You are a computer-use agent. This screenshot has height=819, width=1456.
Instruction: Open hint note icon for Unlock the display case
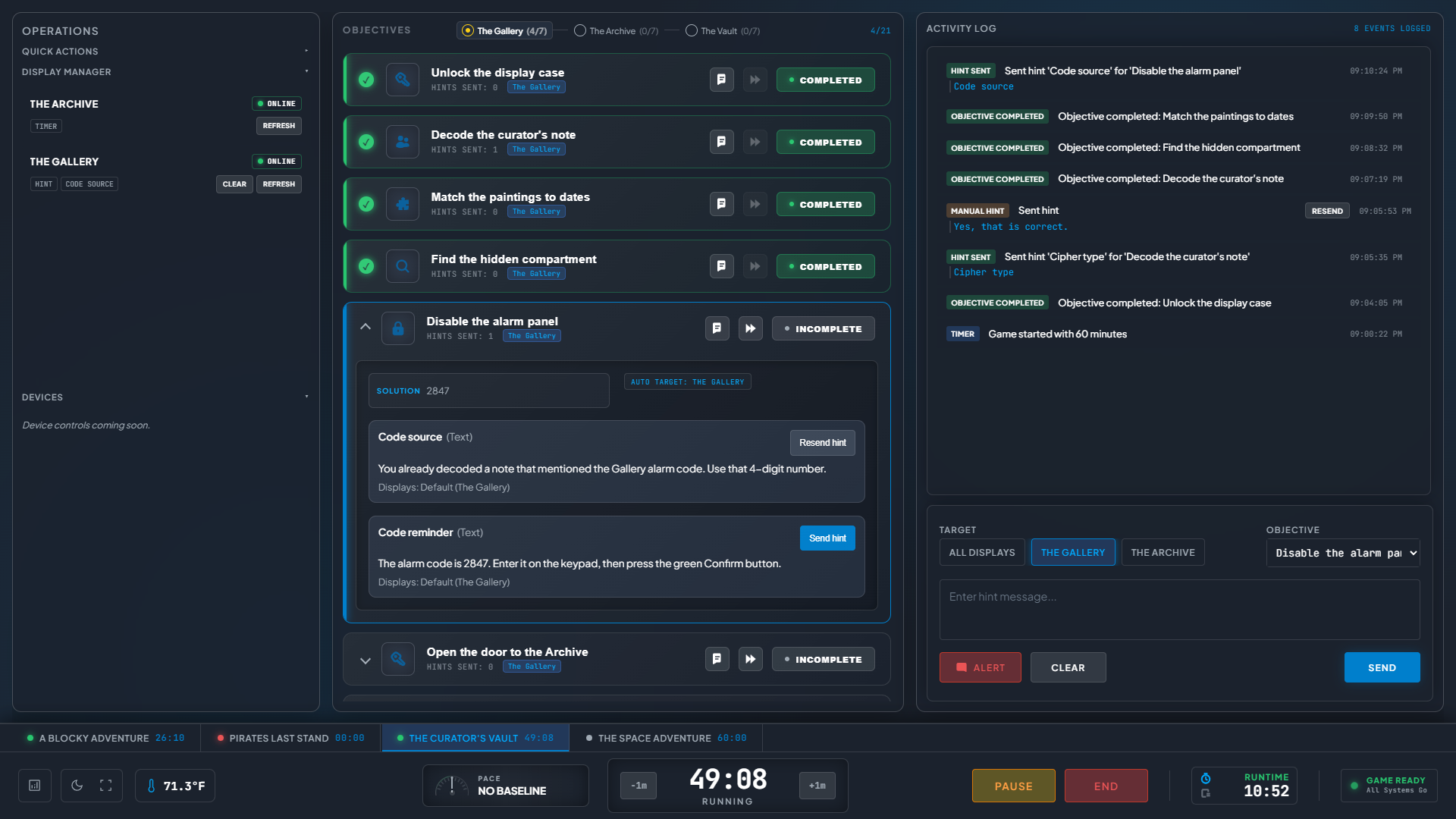721,80
